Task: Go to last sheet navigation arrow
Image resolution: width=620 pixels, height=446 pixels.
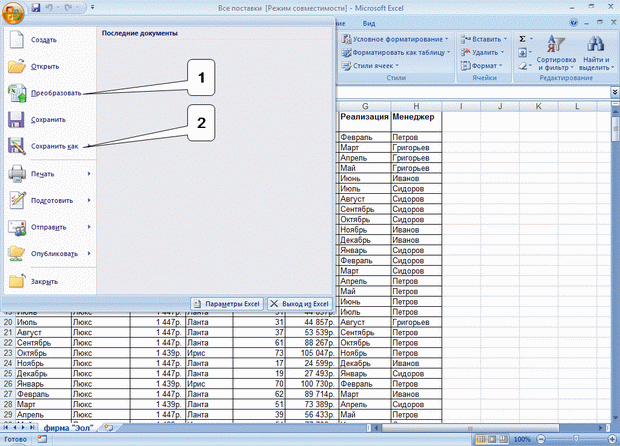Action: 31,428
